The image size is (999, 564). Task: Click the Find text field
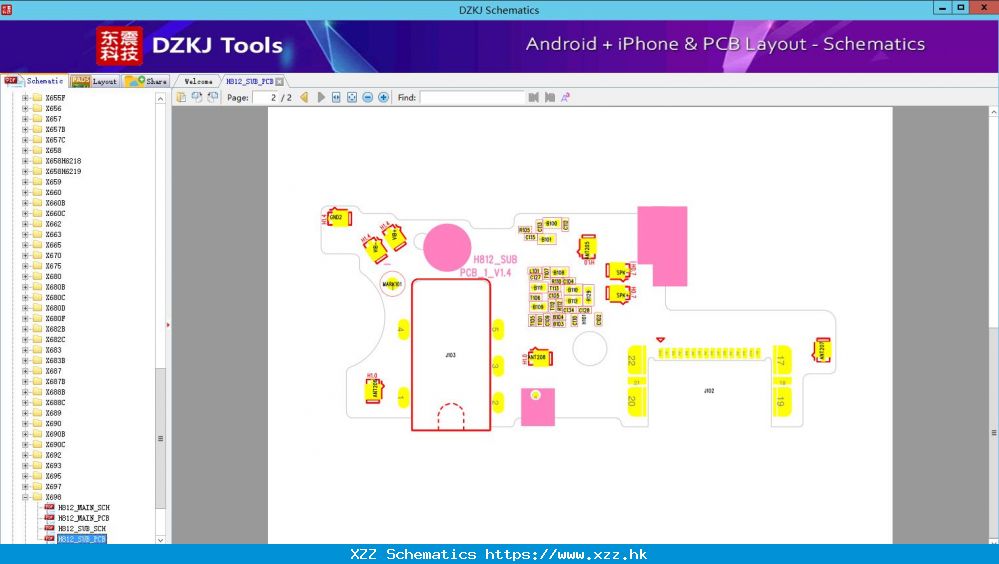coord(472,98)
